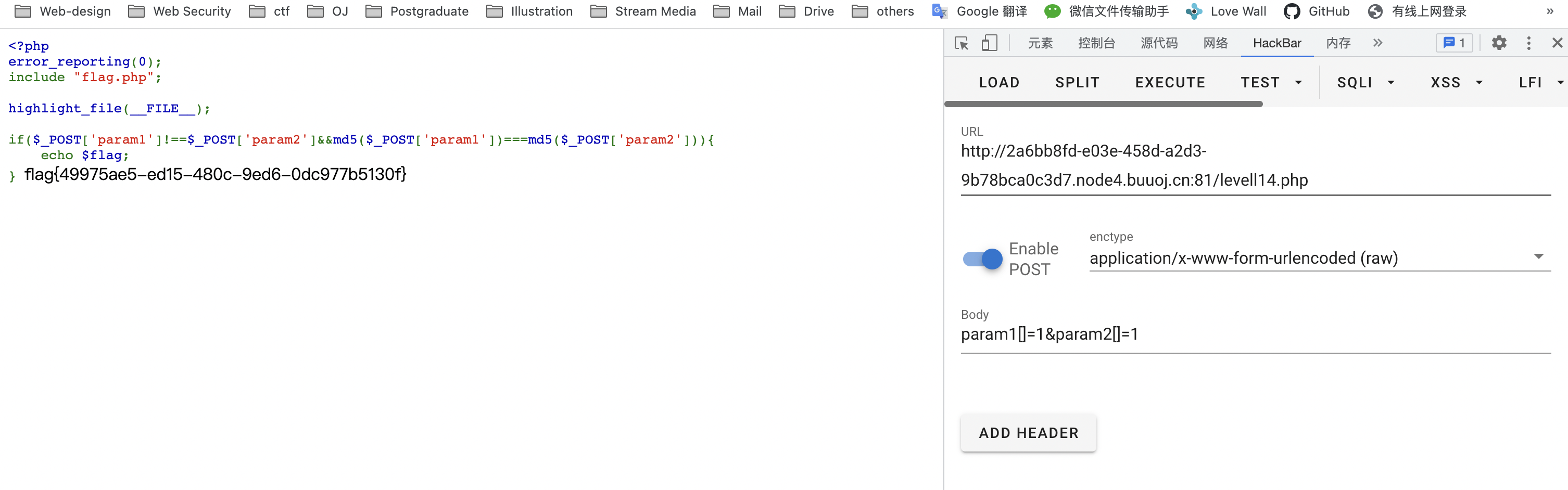Expand the XSS dropdown in HackBar

(1456, 83)
